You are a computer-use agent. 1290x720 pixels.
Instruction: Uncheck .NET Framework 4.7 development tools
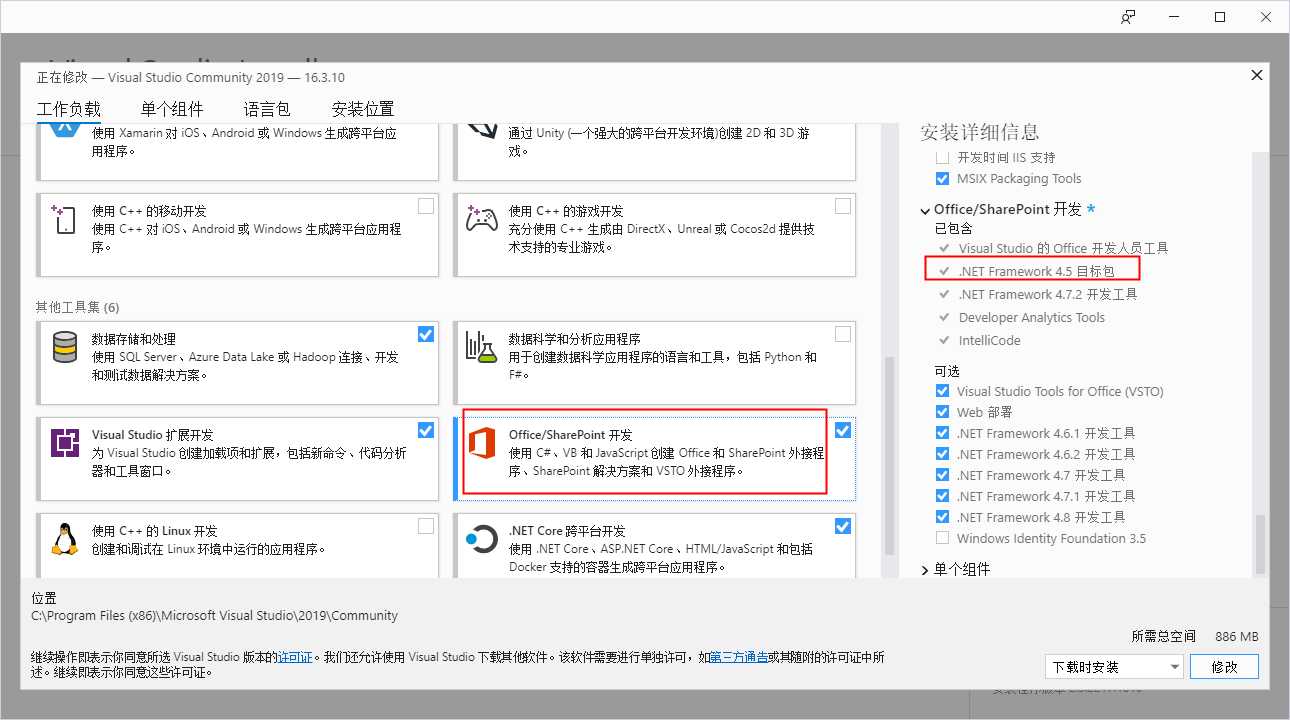942,475
